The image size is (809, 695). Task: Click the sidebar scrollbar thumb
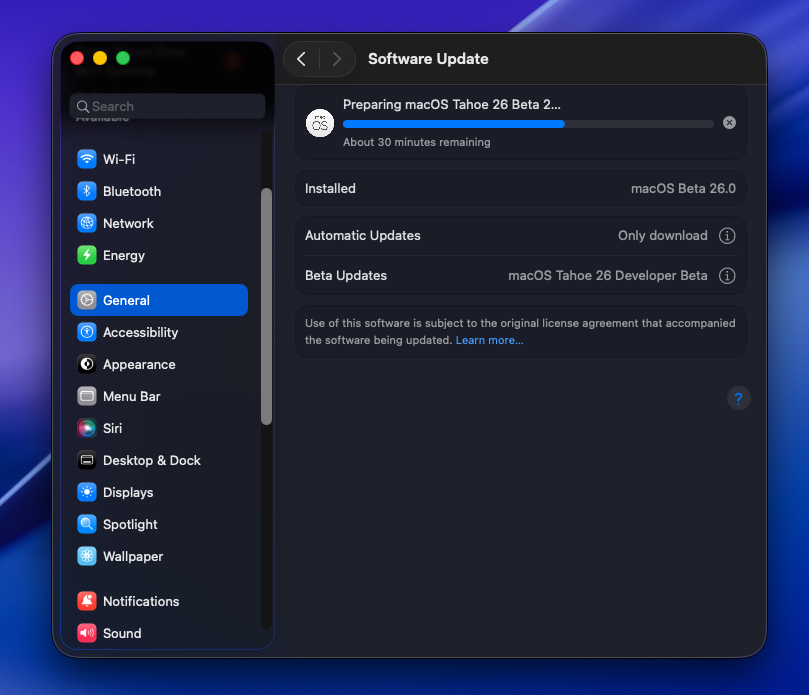266,306
